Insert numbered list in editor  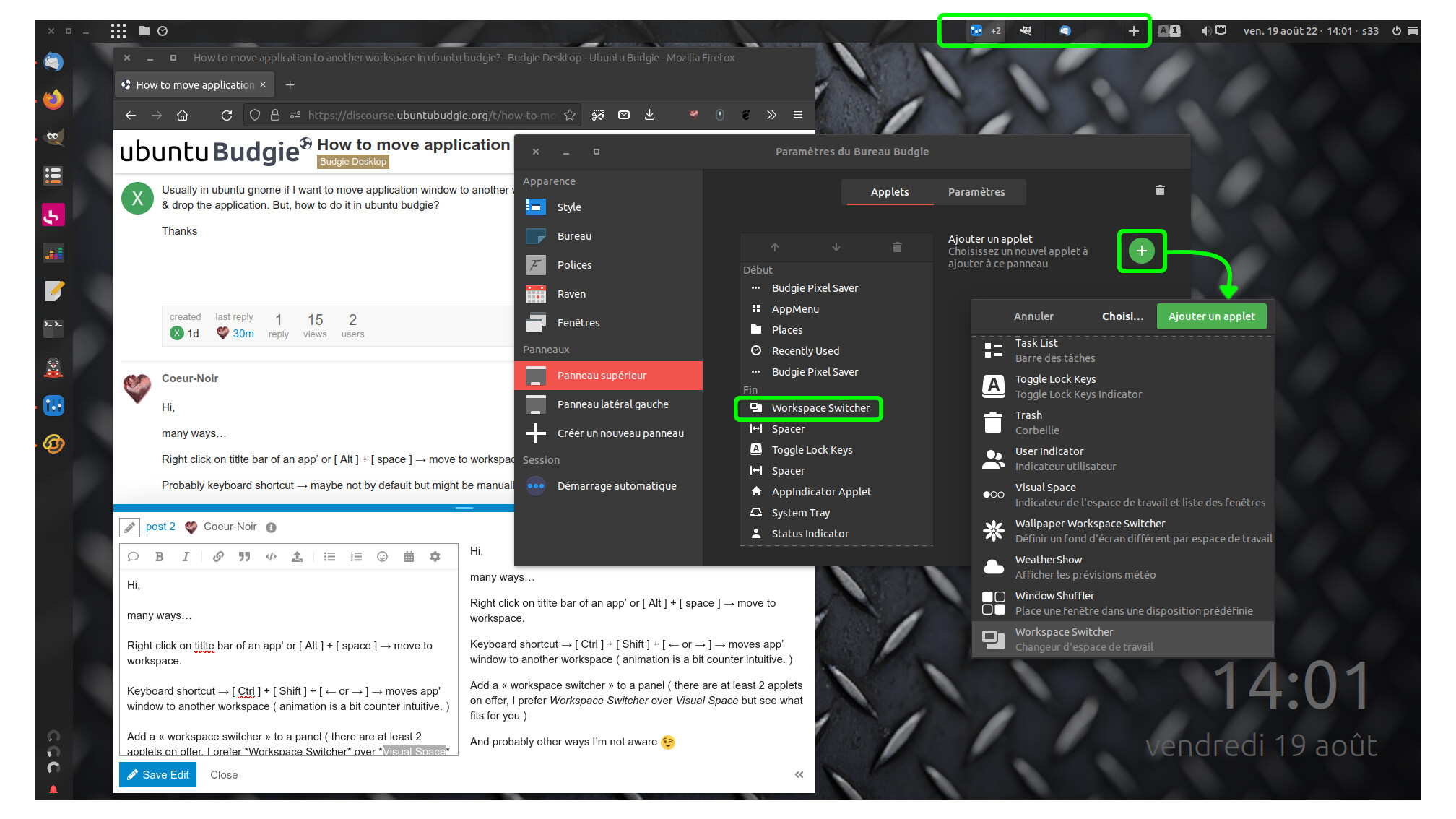(356, 556)
